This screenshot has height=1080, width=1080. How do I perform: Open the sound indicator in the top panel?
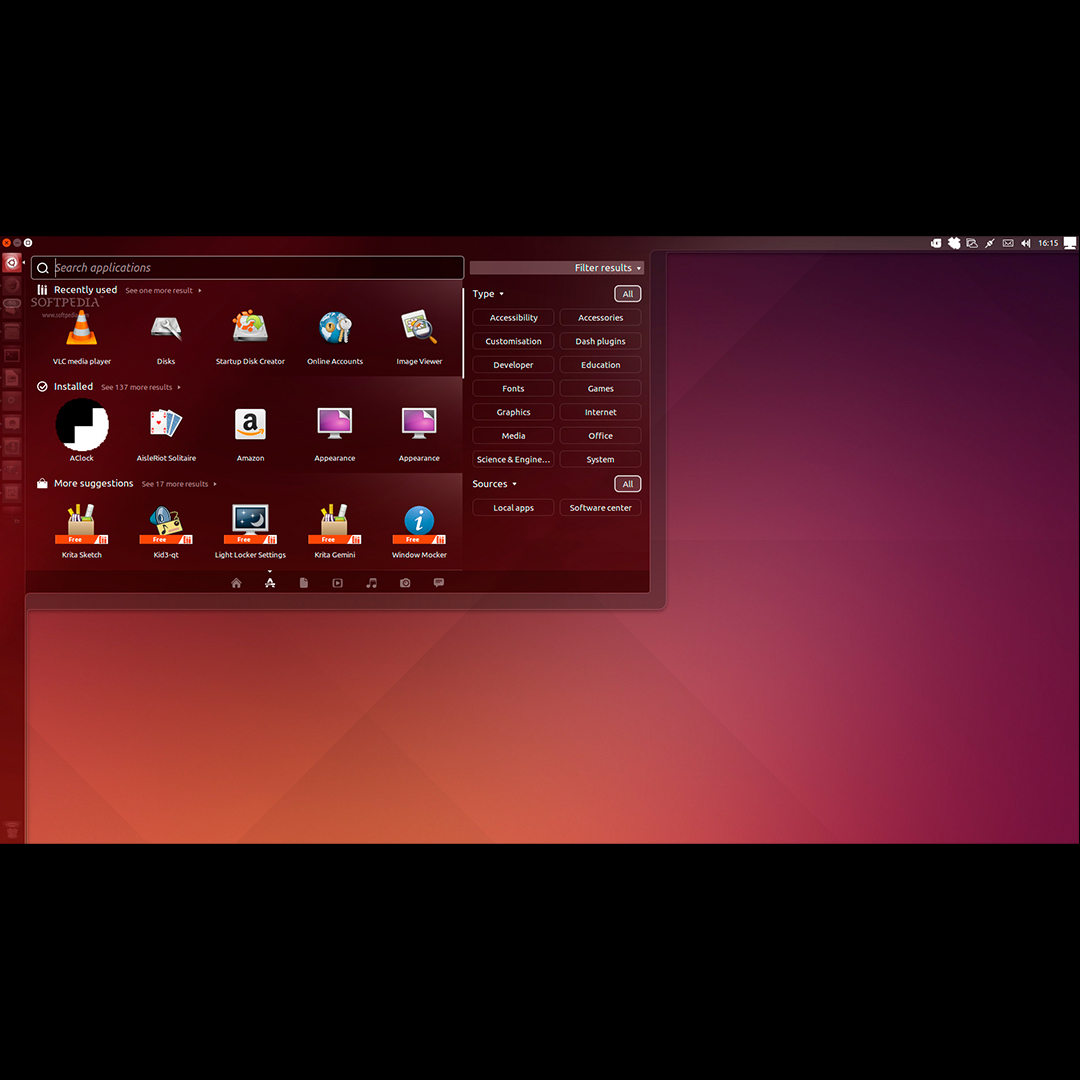coord(1025,242)
